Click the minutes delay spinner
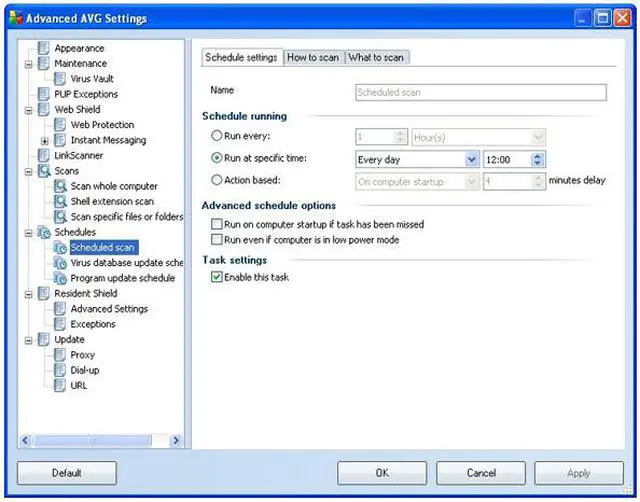This screenshot has width=640, height=502. (538, 182)
